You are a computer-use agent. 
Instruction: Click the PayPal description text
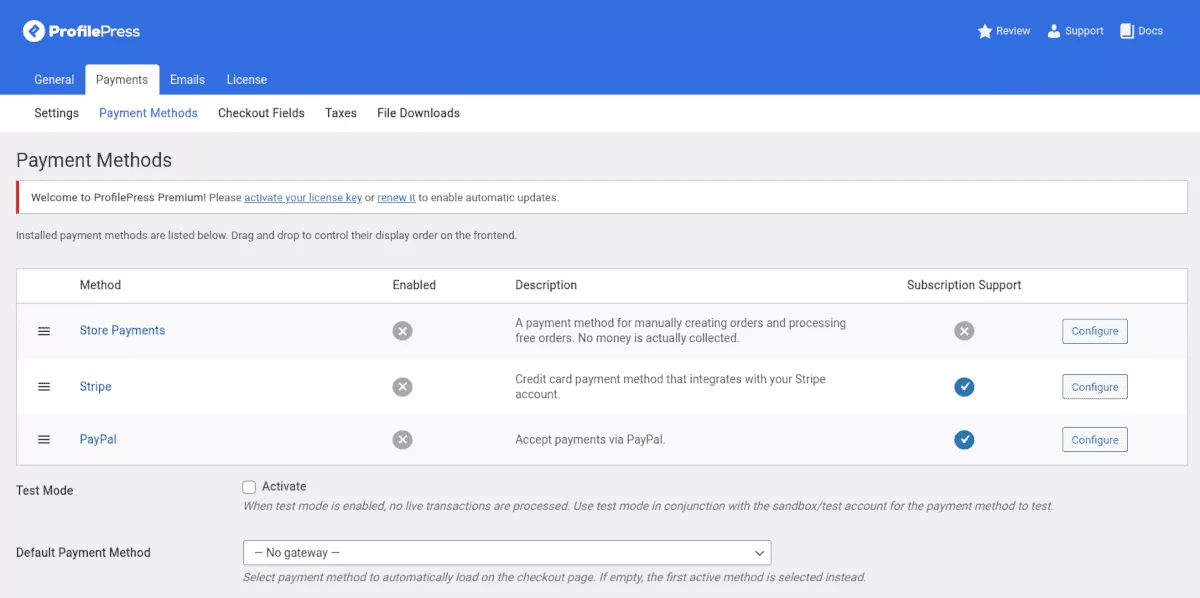[x=590, y=440]
